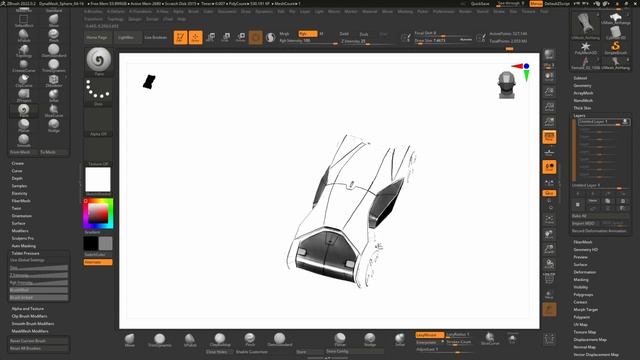Expand the Create brush section
This screenshot has height=360, width=640.
point(18,163)
